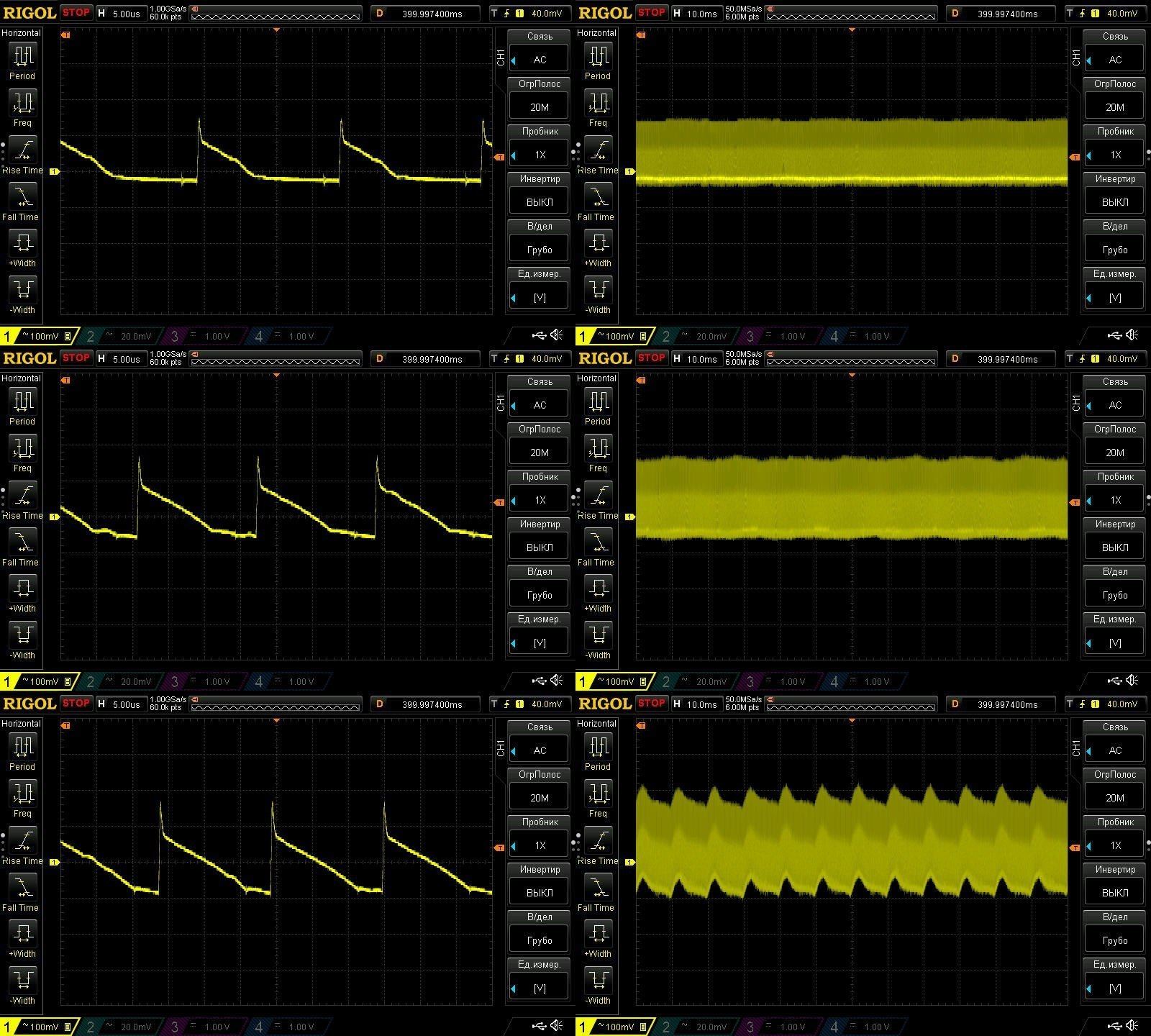This screenshot has width=1151, height=1036.
Task: Toggle Инвертир ВЫКЛ in the top-left scope
Action: click(x=540, y=201)
